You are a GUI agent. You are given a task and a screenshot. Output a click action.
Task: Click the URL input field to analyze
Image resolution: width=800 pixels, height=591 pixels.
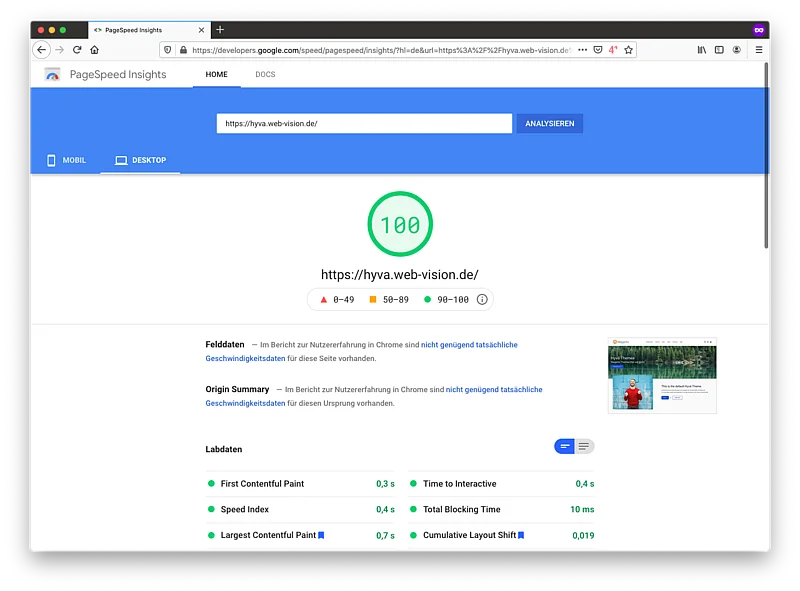[364, 124]
